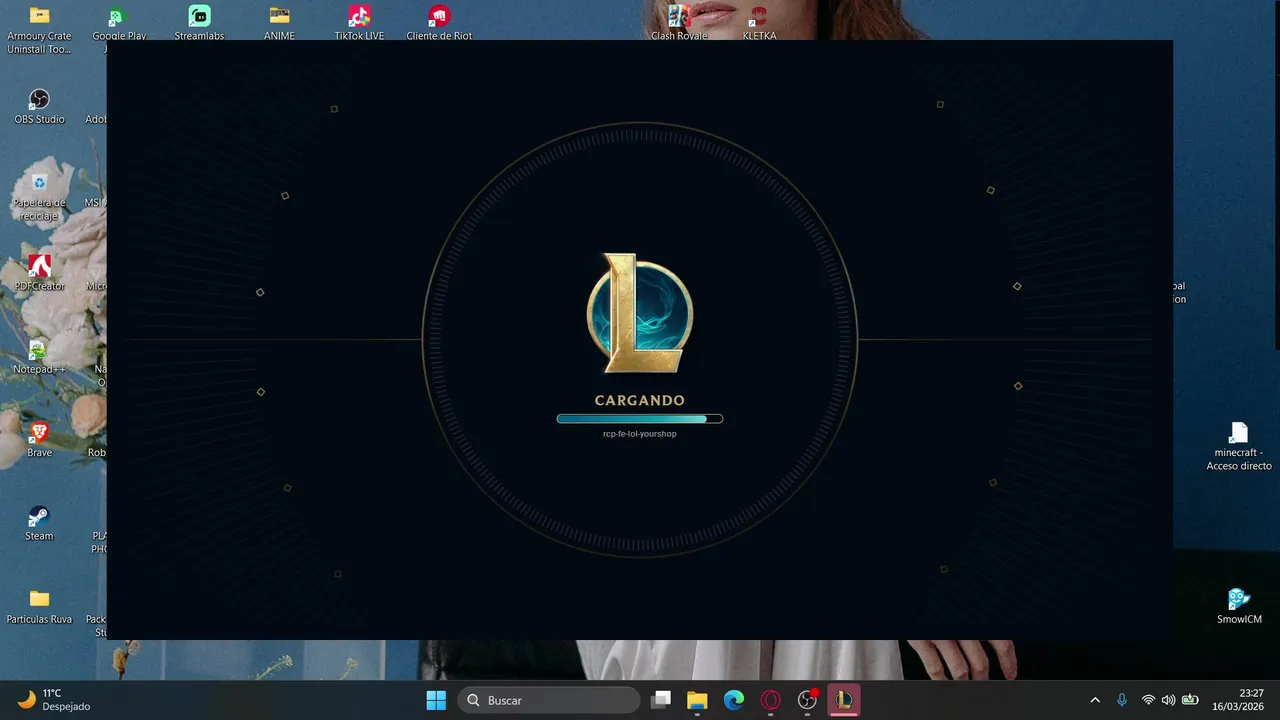Open Wi-Fi network tray icon
This screenshot has width=1280, height=720.
[x=1148, y=700]
